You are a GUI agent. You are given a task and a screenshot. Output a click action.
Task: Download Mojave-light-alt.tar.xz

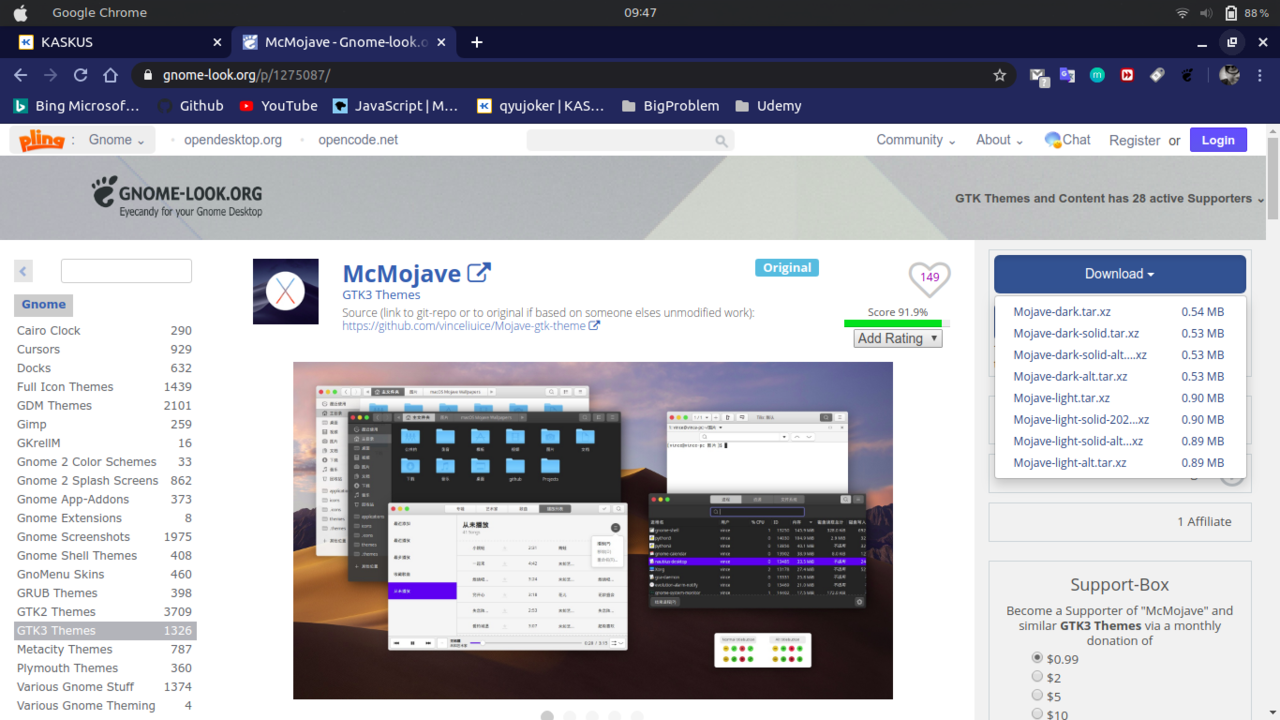coord(1070,463)
